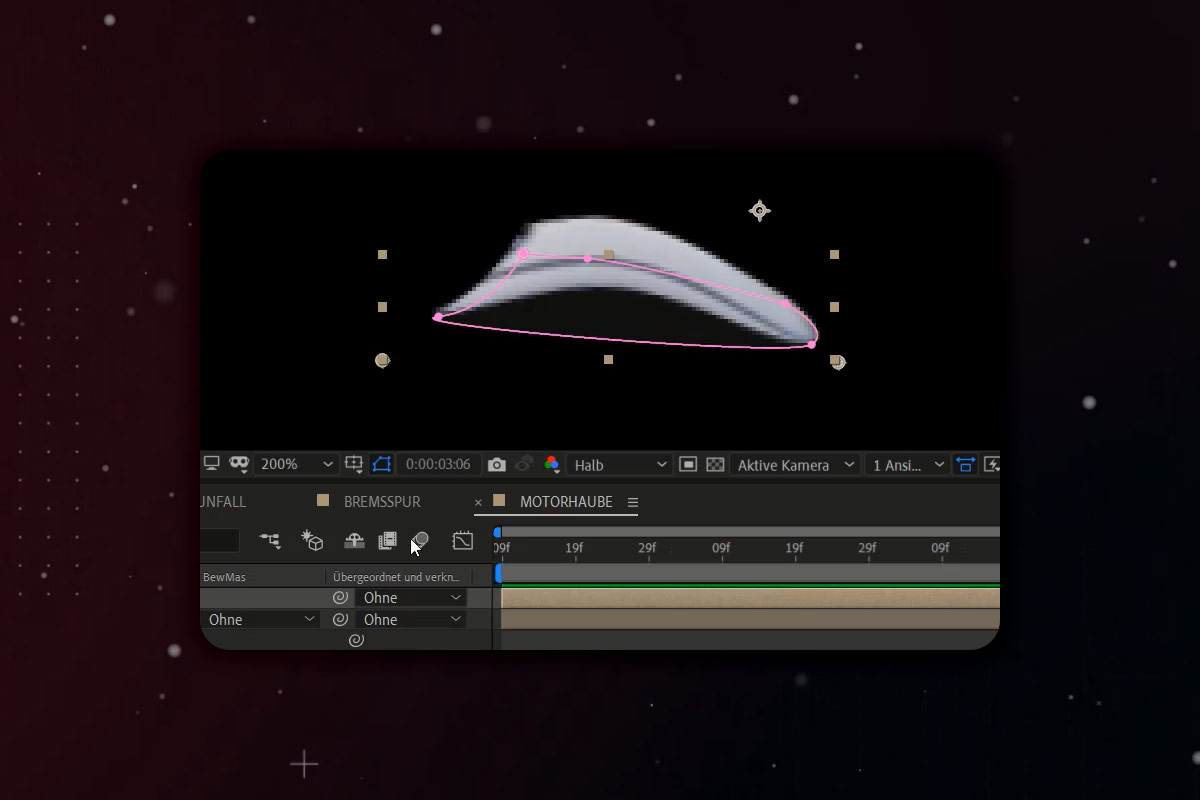1200x800 pixels.
Task: Click the always preview monitor icon
Action: tap(211, 464)
